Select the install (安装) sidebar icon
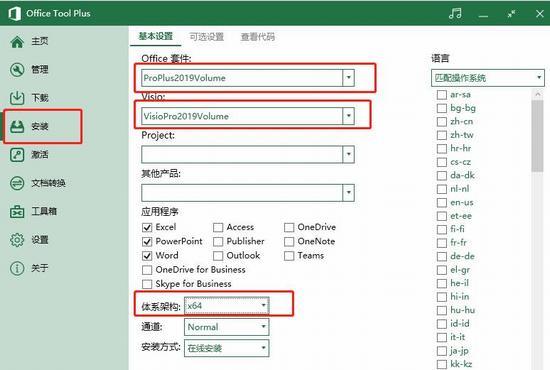Viewport: 550px width, 370px height. 17,126
